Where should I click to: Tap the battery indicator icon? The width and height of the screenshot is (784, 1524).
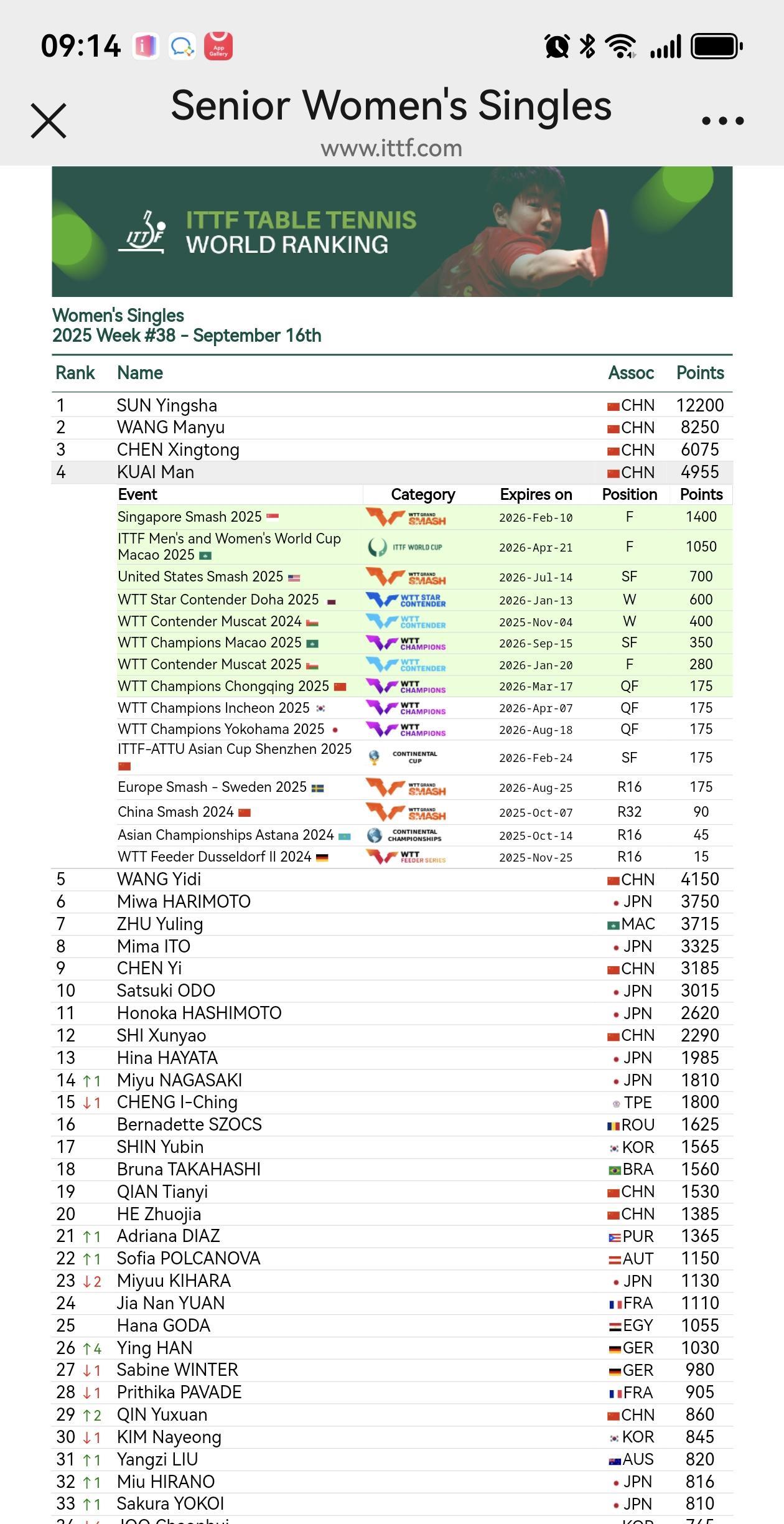(x=717, y=47)
